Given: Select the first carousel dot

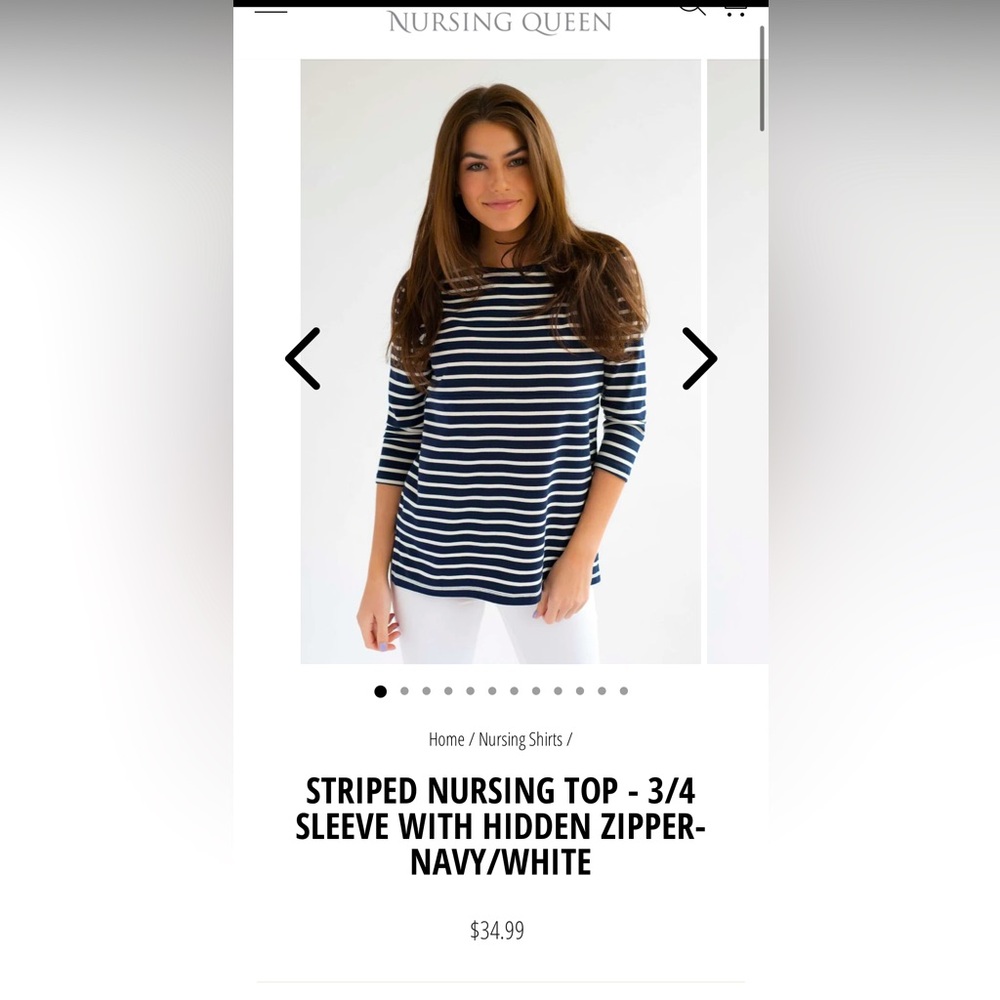Looking at the screenshot, I should tap(380, 691).
